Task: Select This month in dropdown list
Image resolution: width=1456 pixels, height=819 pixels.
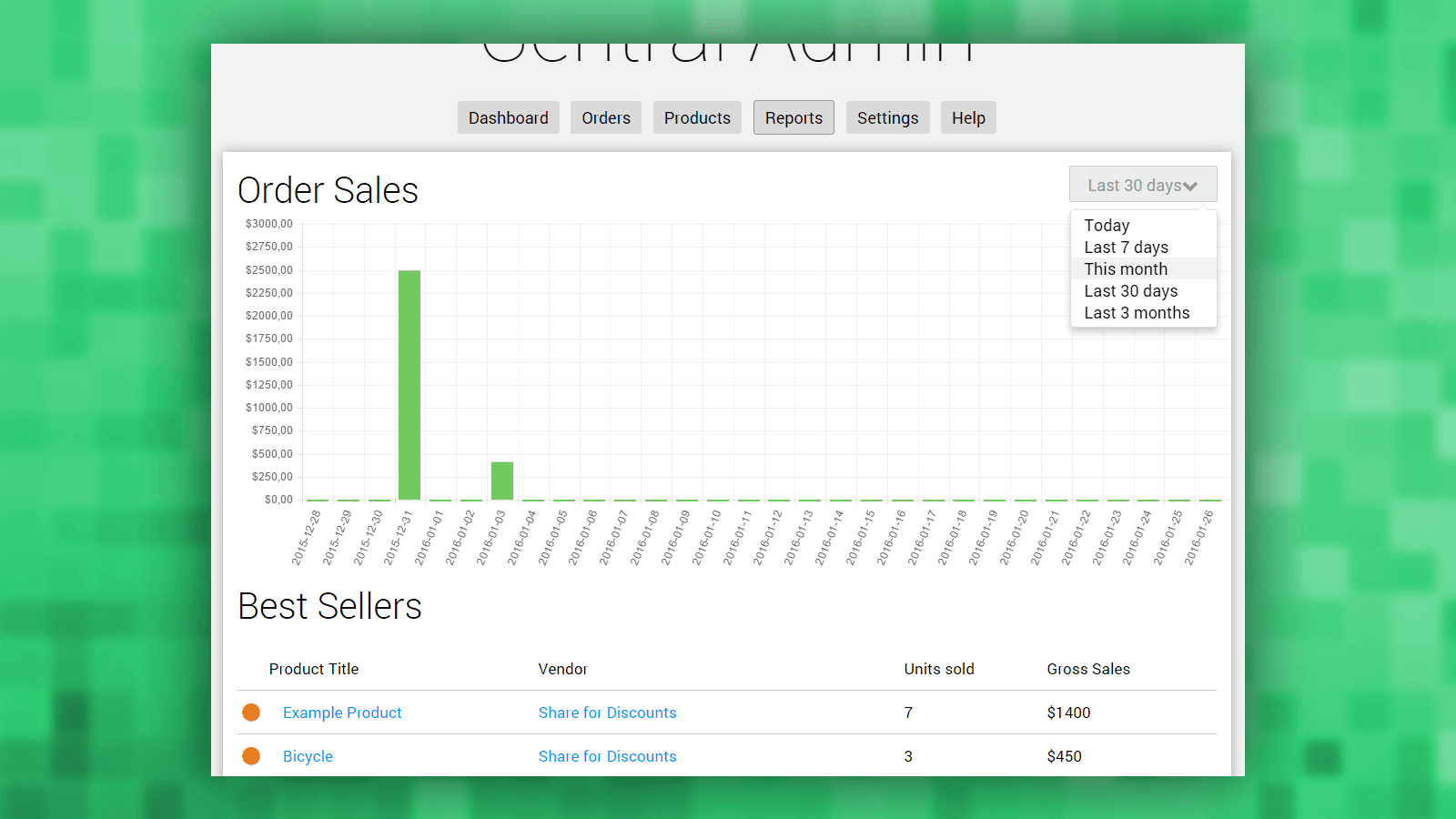Action: pos(1126,269)
